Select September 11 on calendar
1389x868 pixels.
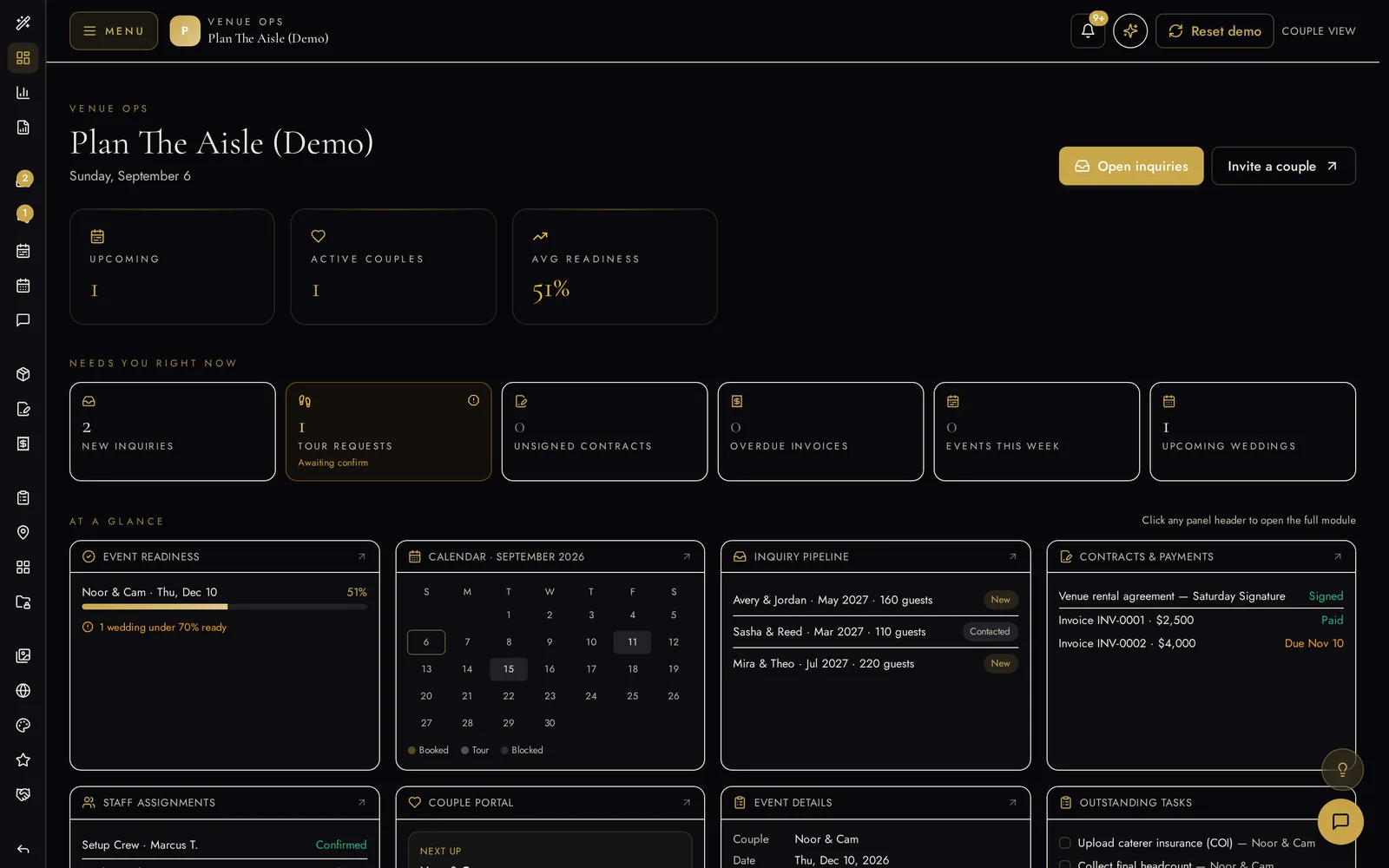tap(632, 642)
